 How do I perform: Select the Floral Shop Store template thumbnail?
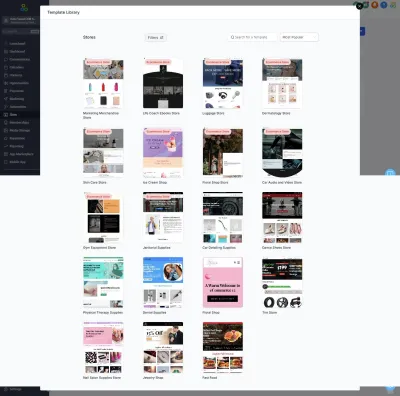(x=223, y=153)
